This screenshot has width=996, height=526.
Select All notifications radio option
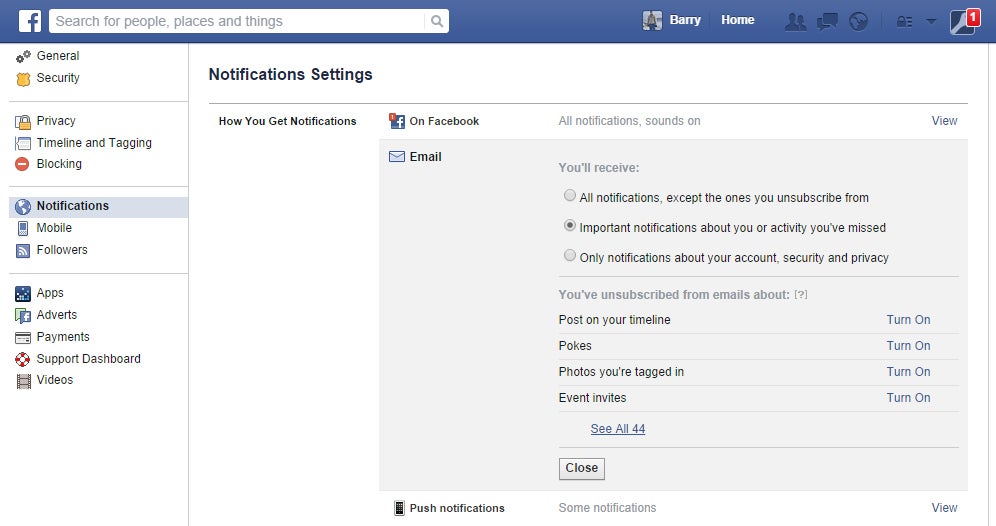(570, 196)
